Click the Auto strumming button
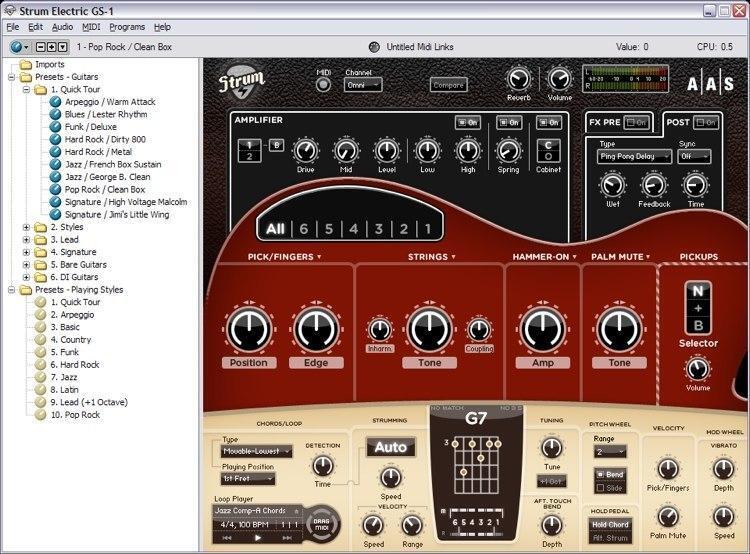This screenshot has height=554, width=750. pyautogui.click(x=390, y=447)
